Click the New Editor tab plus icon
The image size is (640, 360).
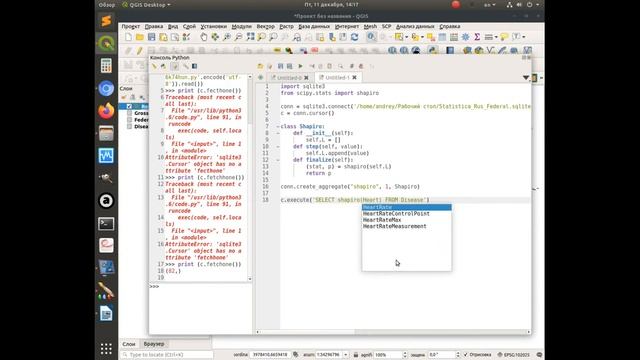pos(261,78)
